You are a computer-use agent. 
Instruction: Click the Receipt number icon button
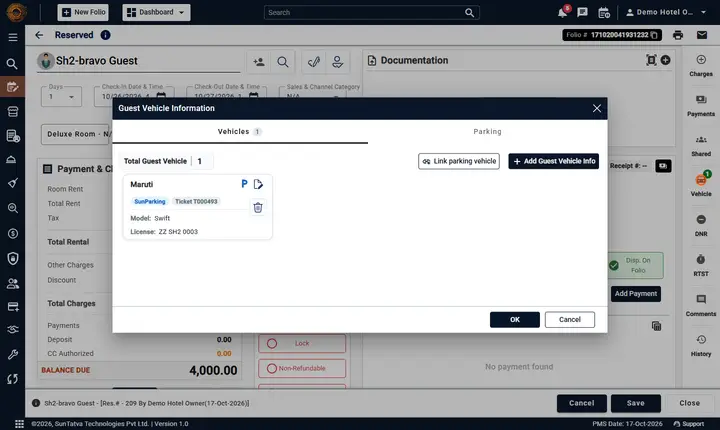663,166
